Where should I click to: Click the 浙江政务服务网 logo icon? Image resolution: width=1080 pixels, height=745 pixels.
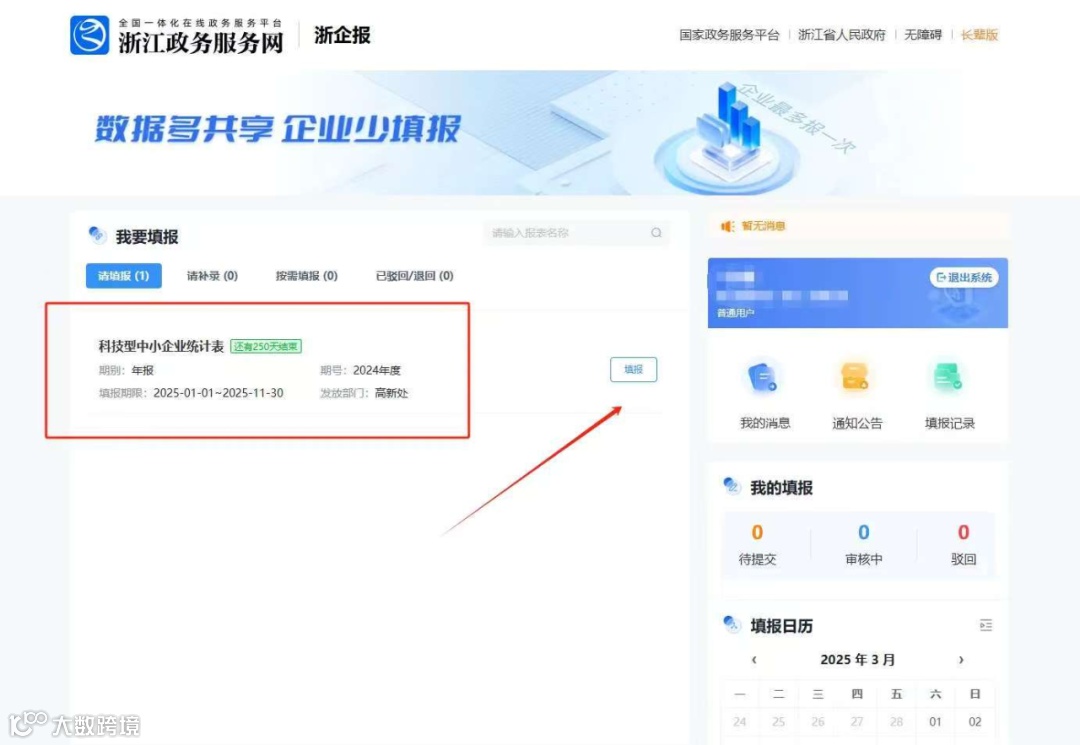coord(90,35)
